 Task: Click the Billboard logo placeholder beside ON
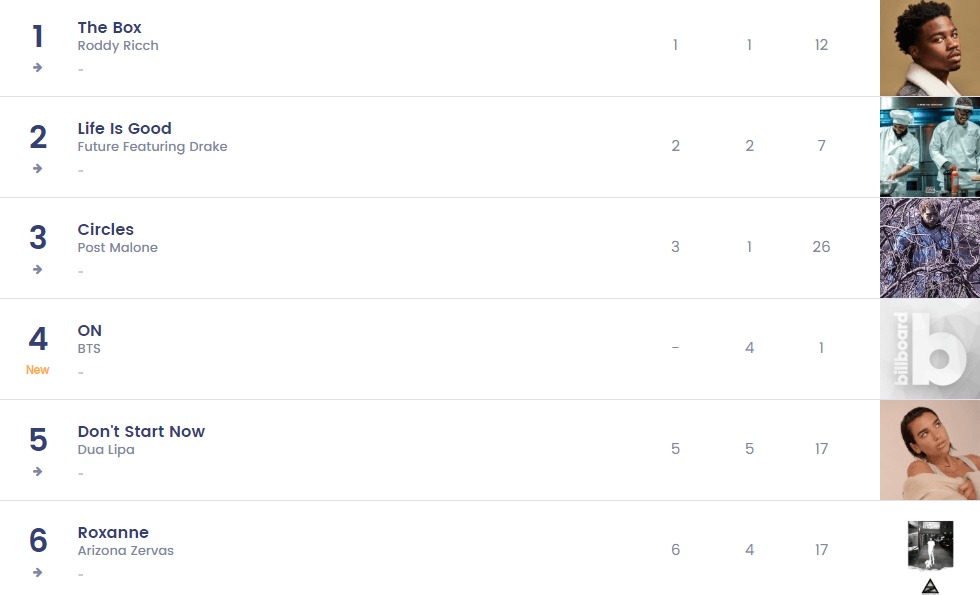930,349
